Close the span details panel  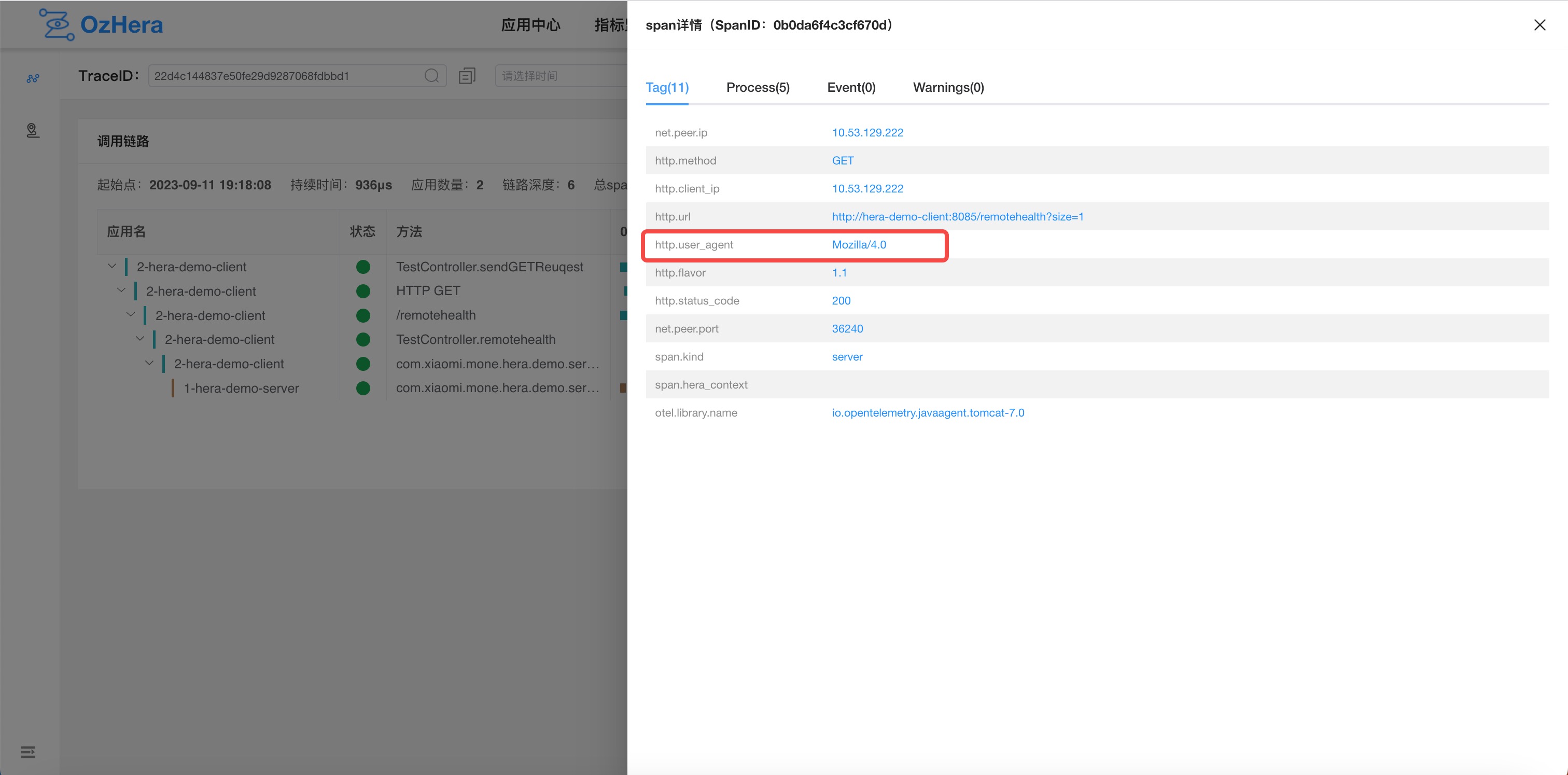(x=1539, y=25)
